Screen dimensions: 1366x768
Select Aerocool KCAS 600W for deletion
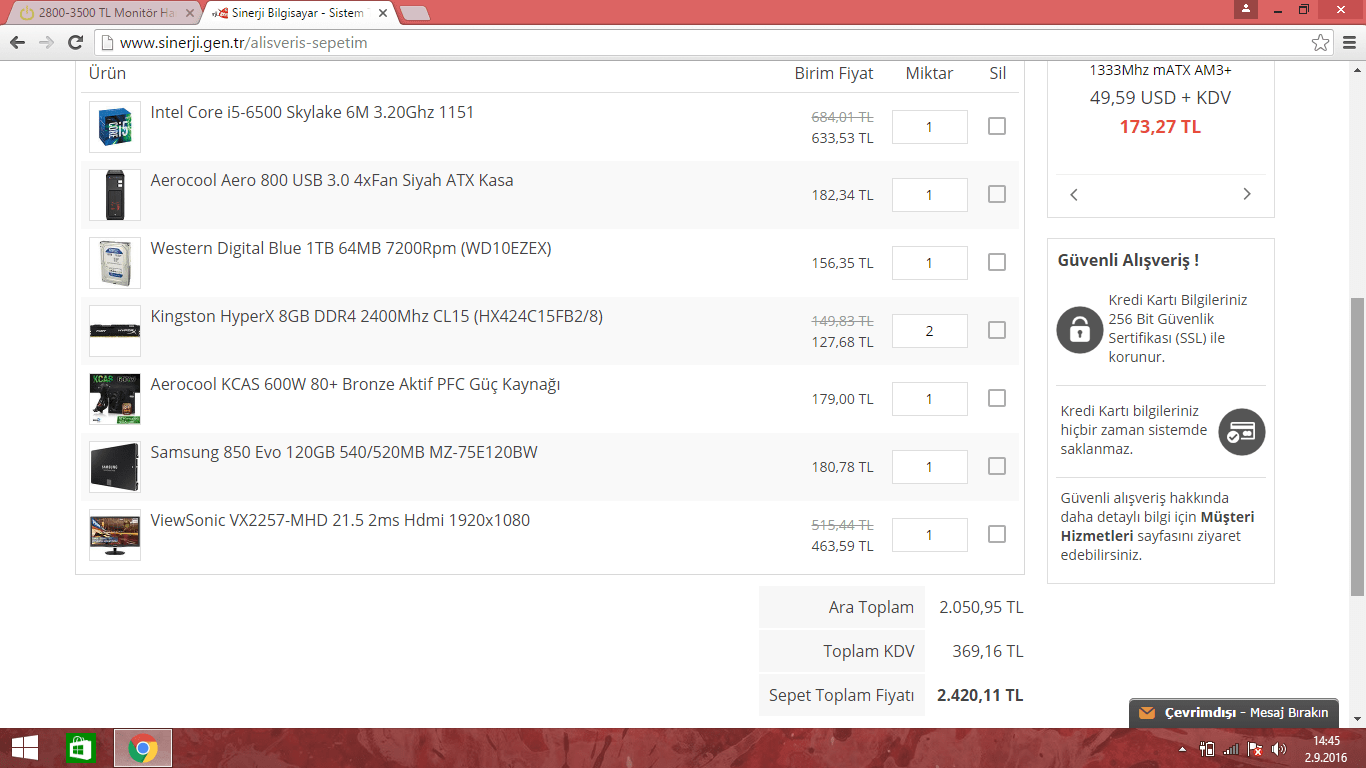(997, 398)
